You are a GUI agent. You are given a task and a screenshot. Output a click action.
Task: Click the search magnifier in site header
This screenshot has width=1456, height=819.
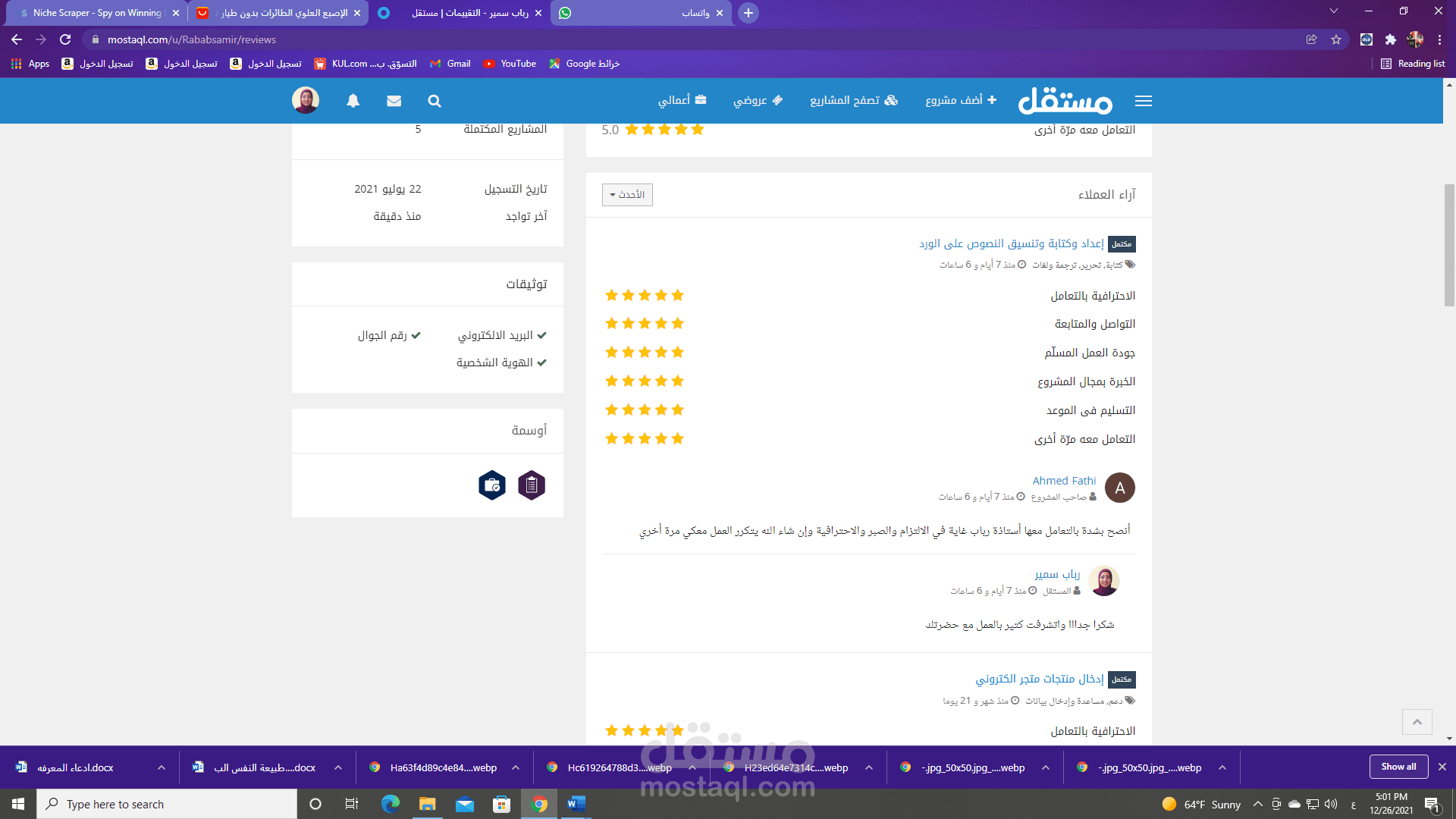[x=434, y=101]
